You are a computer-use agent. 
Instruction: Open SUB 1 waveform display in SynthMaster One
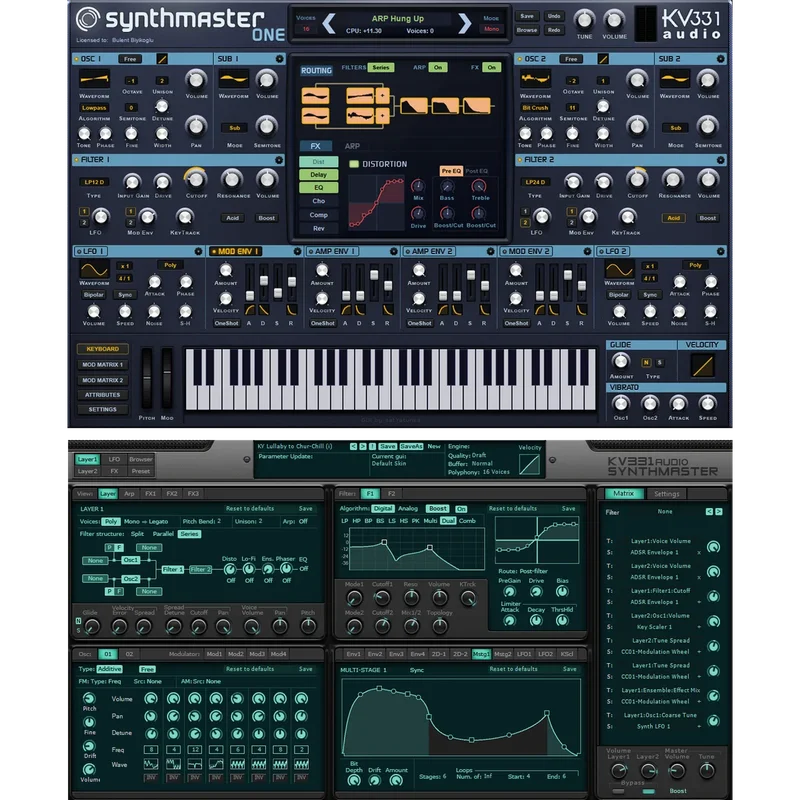click(234, 79)
